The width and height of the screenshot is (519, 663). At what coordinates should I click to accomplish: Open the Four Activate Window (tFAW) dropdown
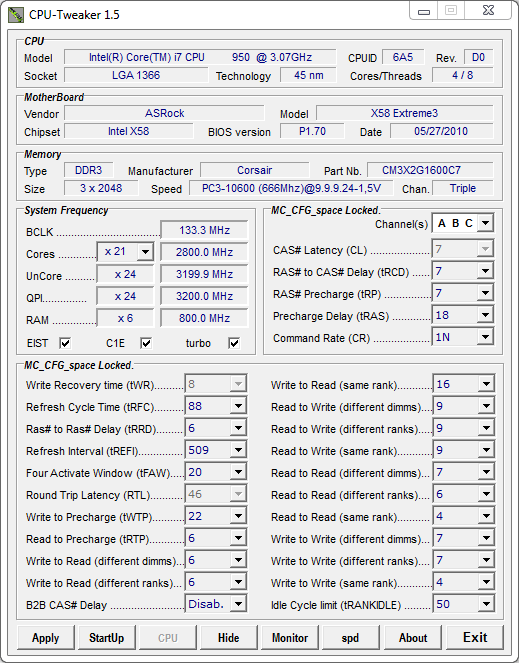(x=238, y=472)
